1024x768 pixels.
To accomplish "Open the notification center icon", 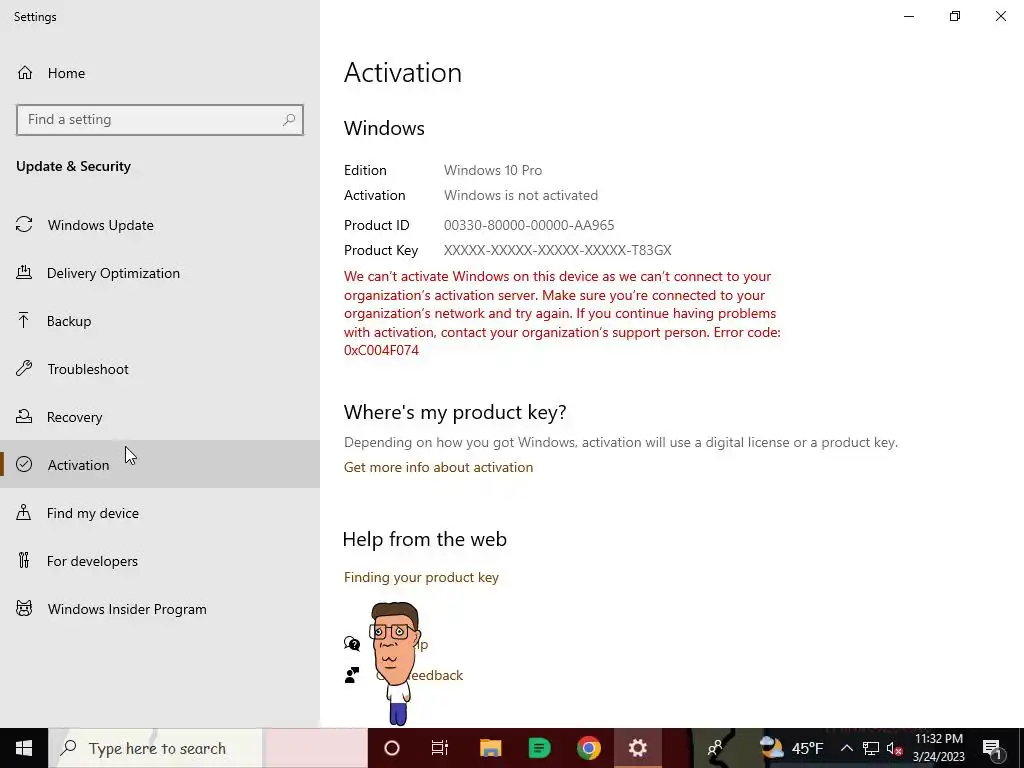I will (992, 748).
